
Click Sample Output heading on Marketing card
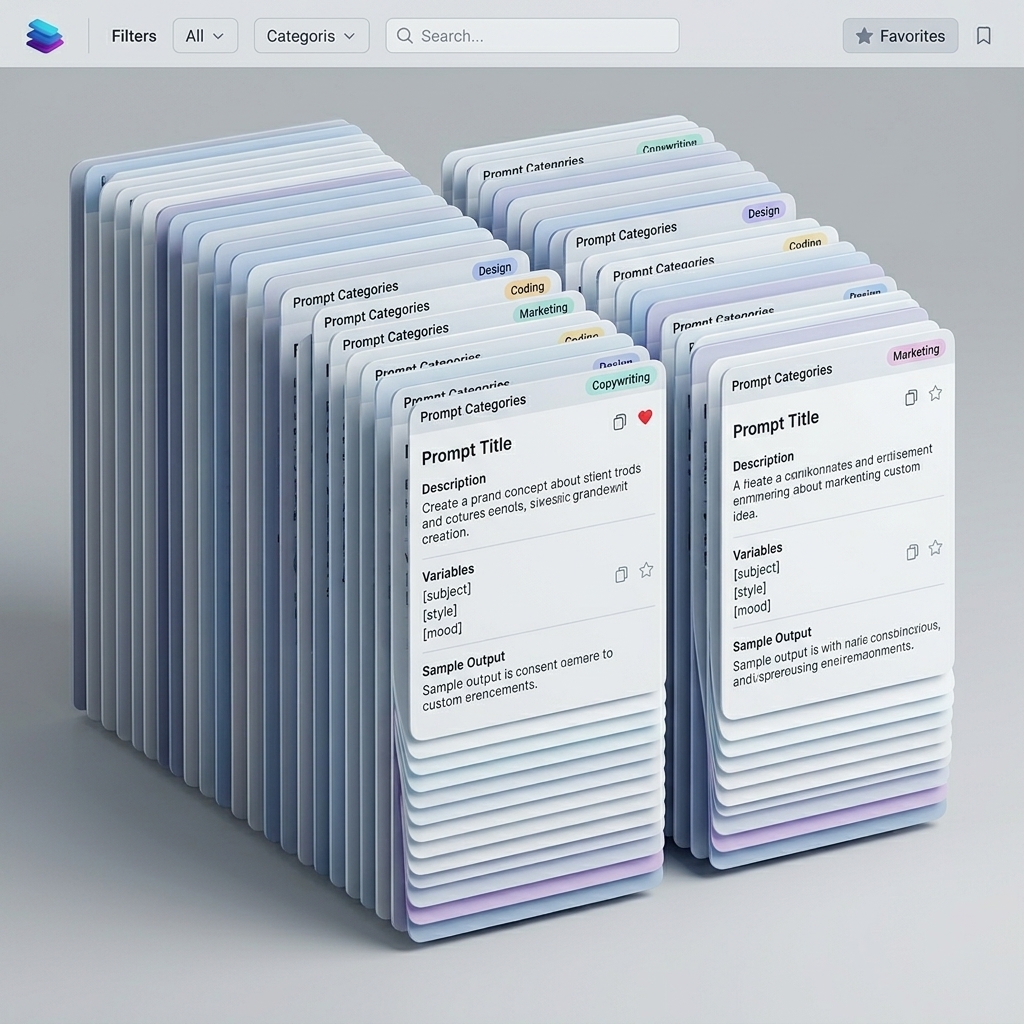tap(772, 640)
